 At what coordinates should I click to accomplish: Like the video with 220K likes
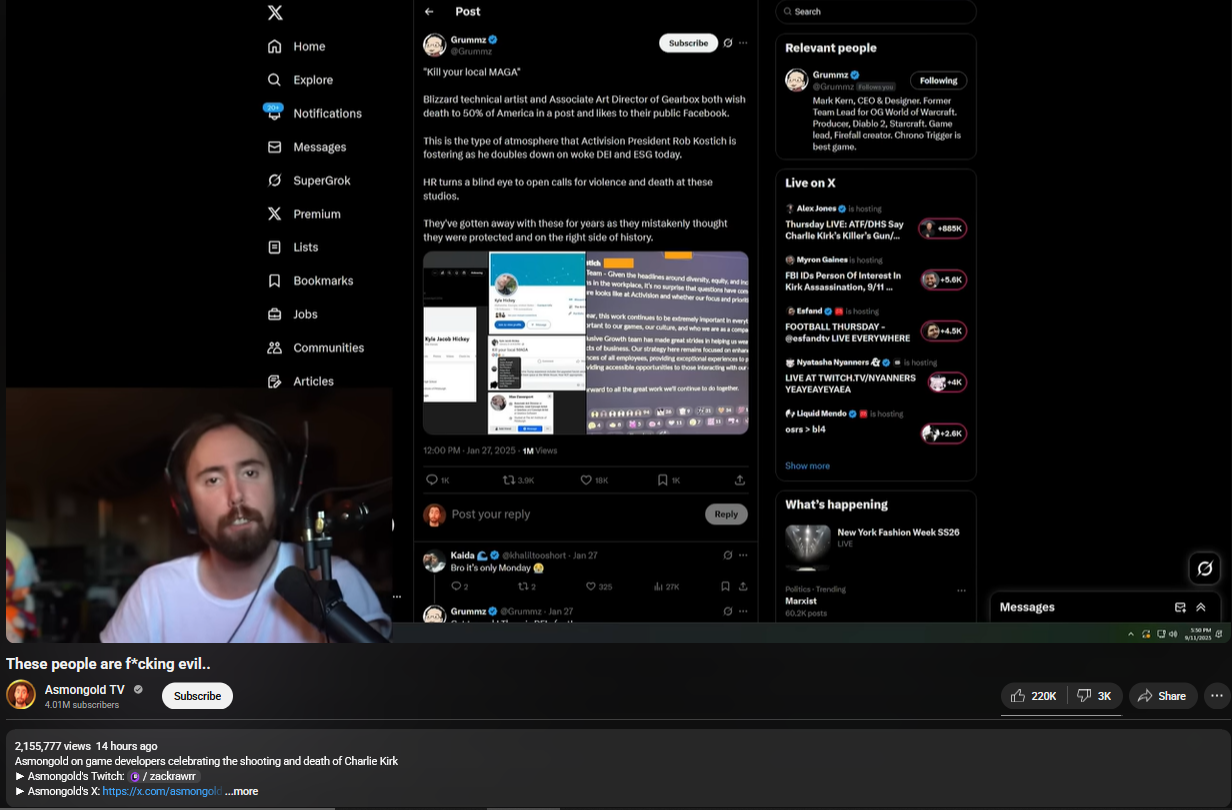[x=1034, y=696]
